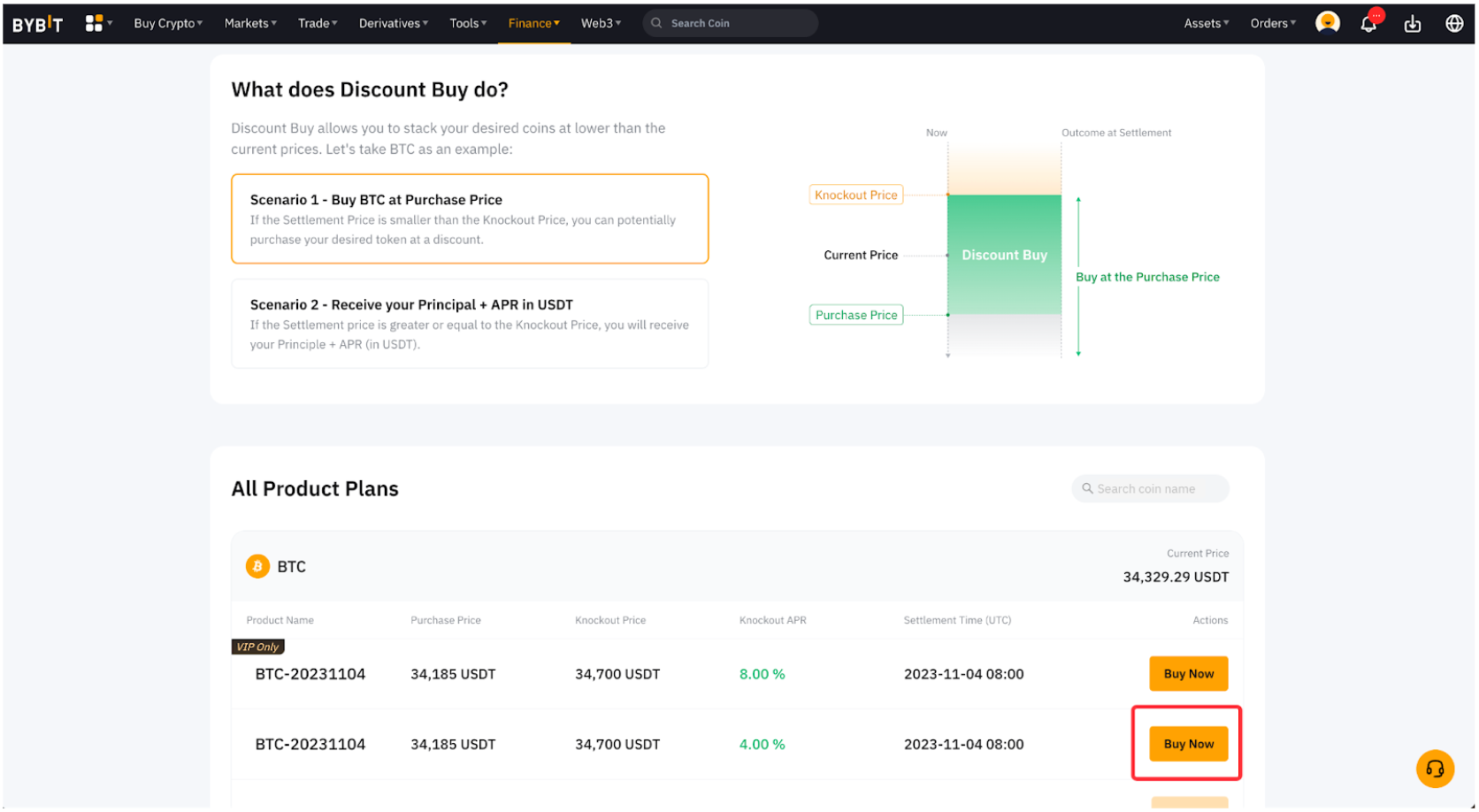
Task: Click Buy Now for VIP-only BTC plan
Action: click(x=1188, y=674)
